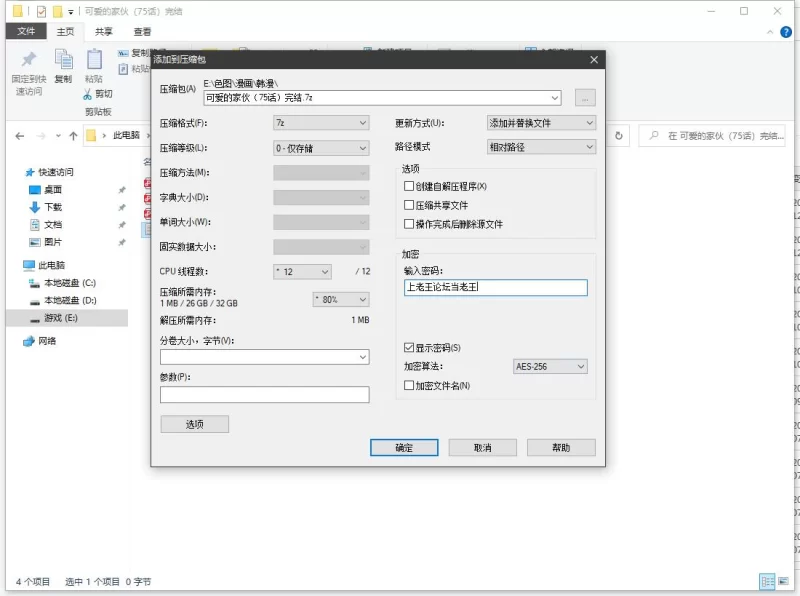This screenshot has height=596, width=800.
Task: Click the Copy icon in ribbon
Action: 63,60
